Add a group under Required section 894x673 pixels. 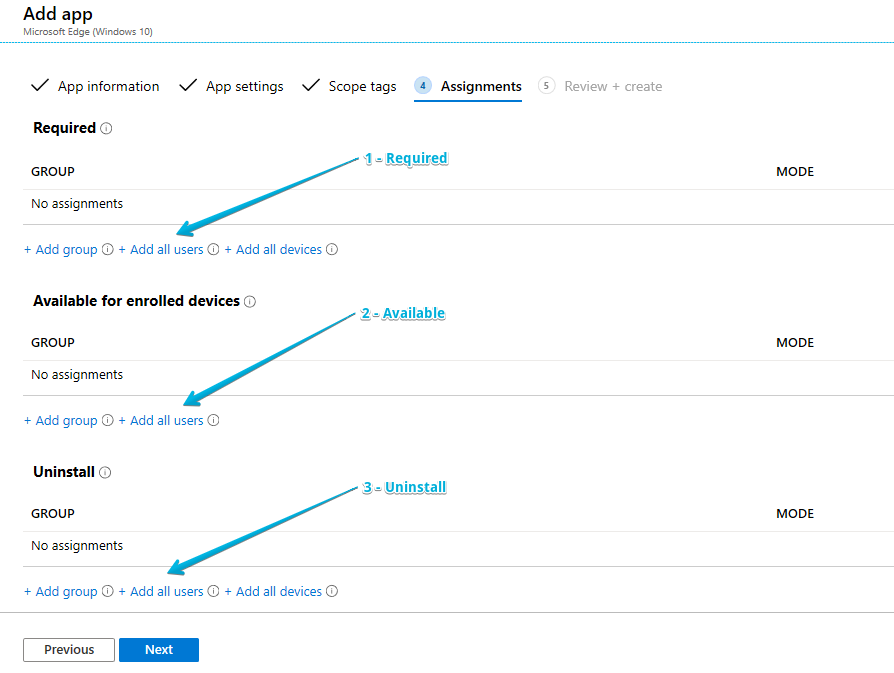pos(61,250)
